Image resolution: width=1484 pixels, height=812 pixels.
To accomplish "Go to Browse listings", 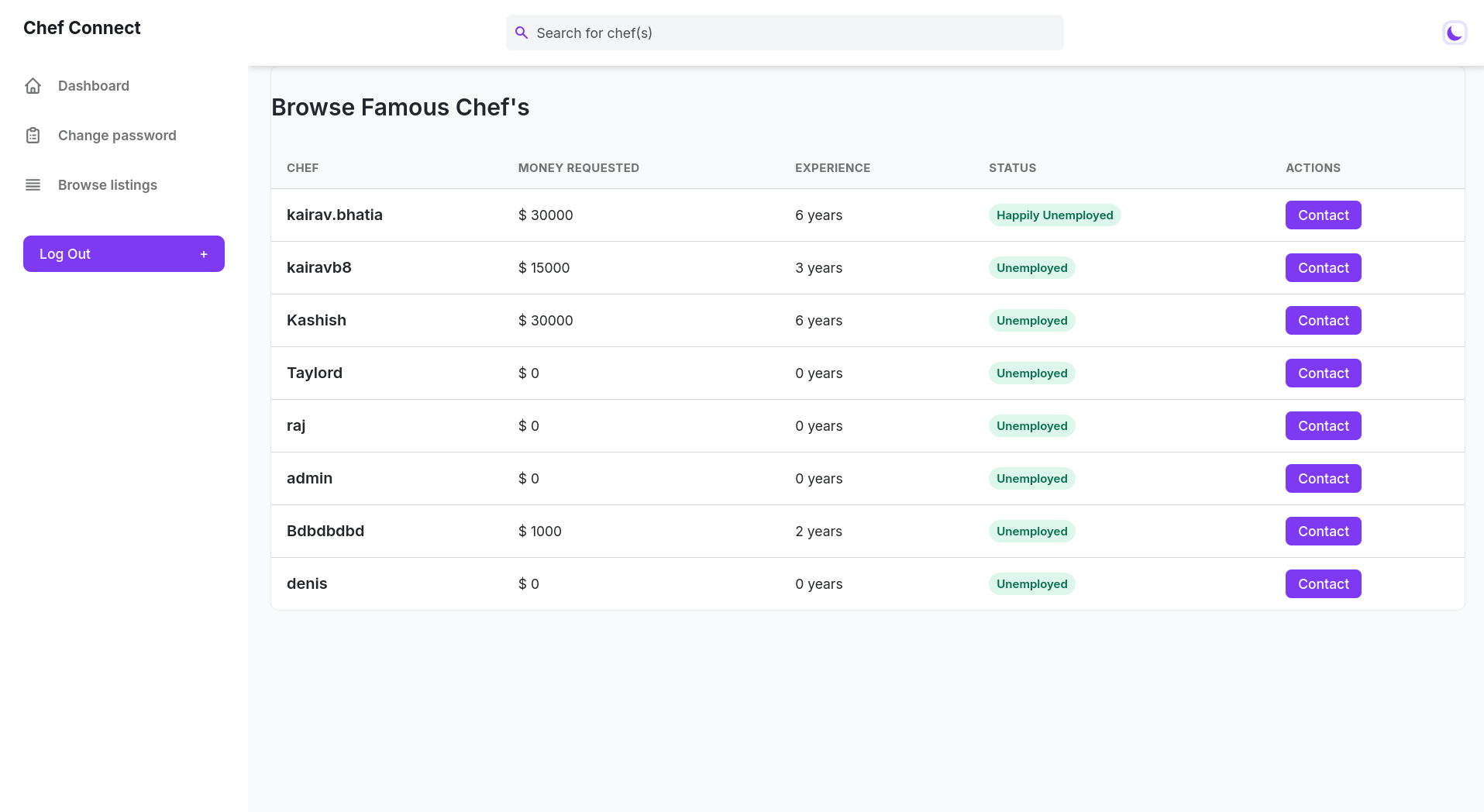I will (x=108, y=185).
